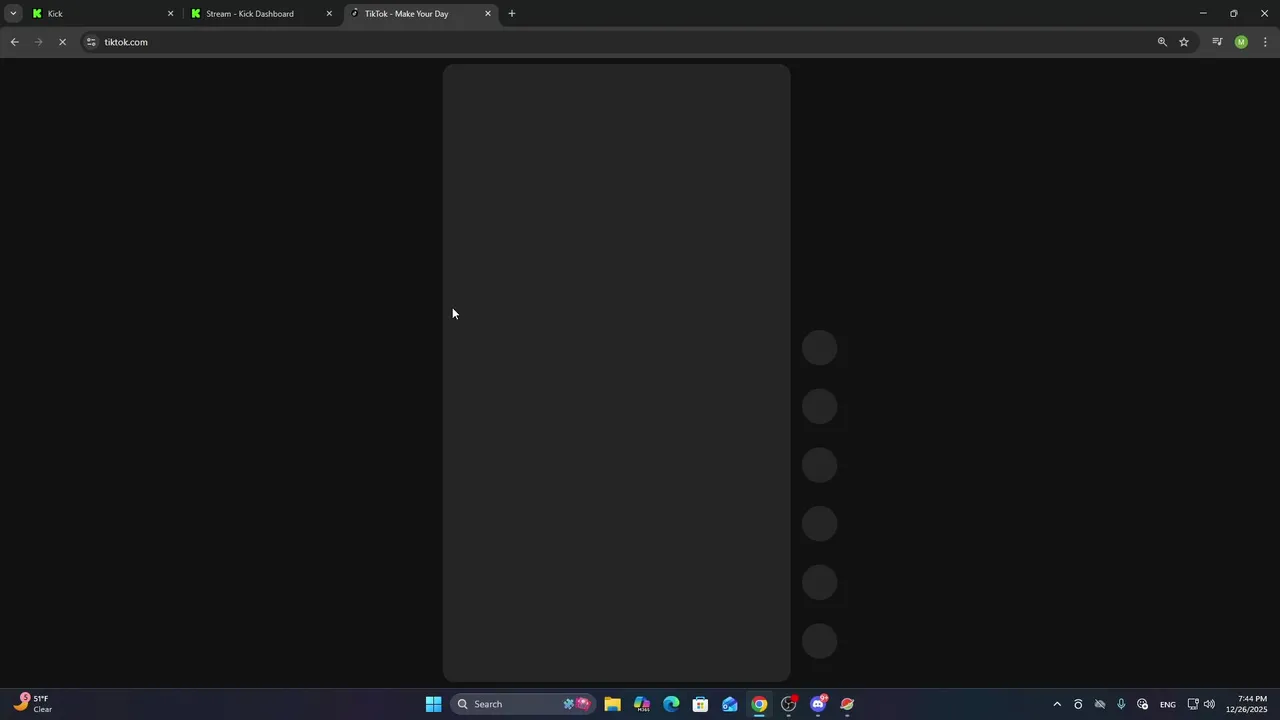The image size is (1280, 720).
Task: Open Microsoft Store from the taskbar
Action: pos(701,704)
